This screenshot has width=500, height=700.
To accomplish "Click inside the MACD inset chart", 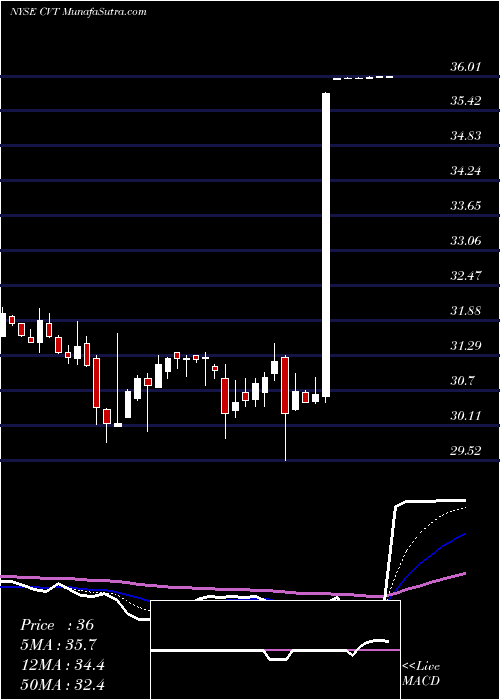I will click(275, 650).
